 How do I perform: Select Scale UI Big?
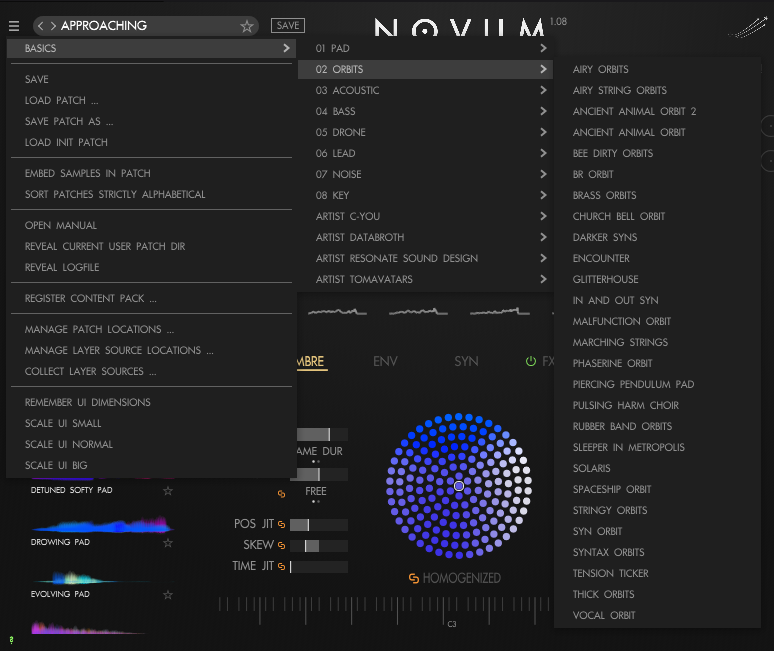coord(151,465)
